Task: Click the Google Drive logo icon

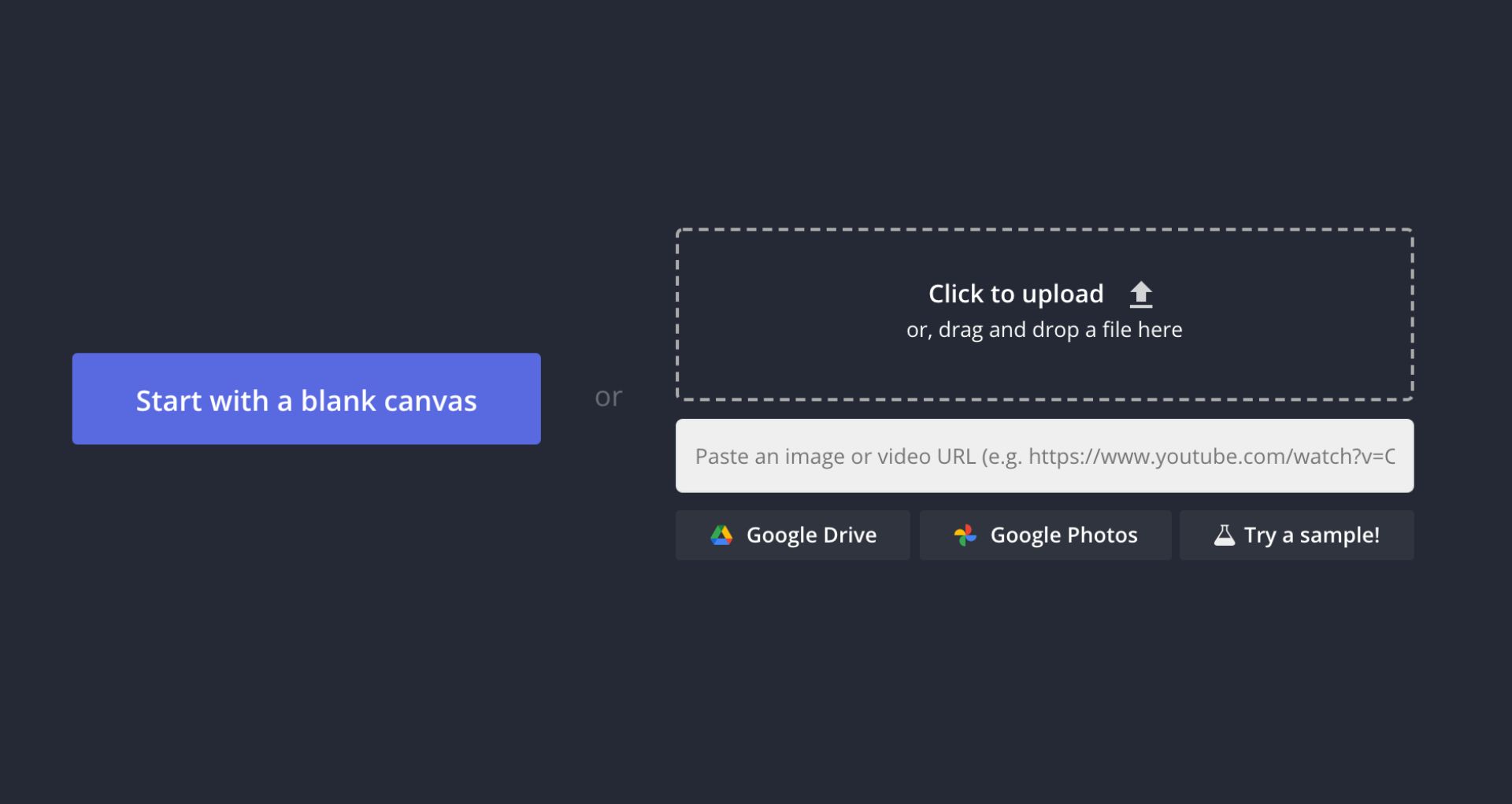Action: [721, 535]
